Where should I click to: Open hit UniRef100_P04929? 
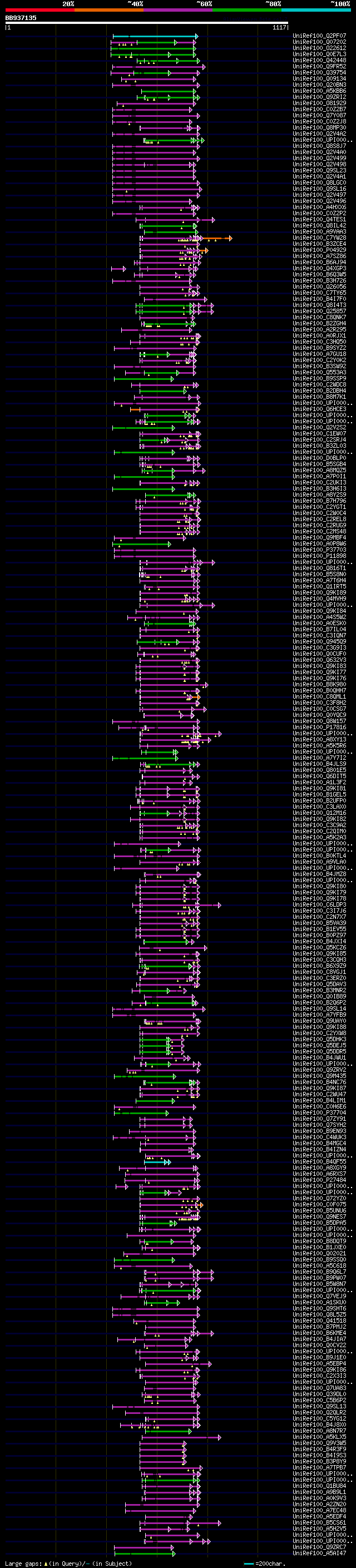pyautogui.click(x=319, y=250)
